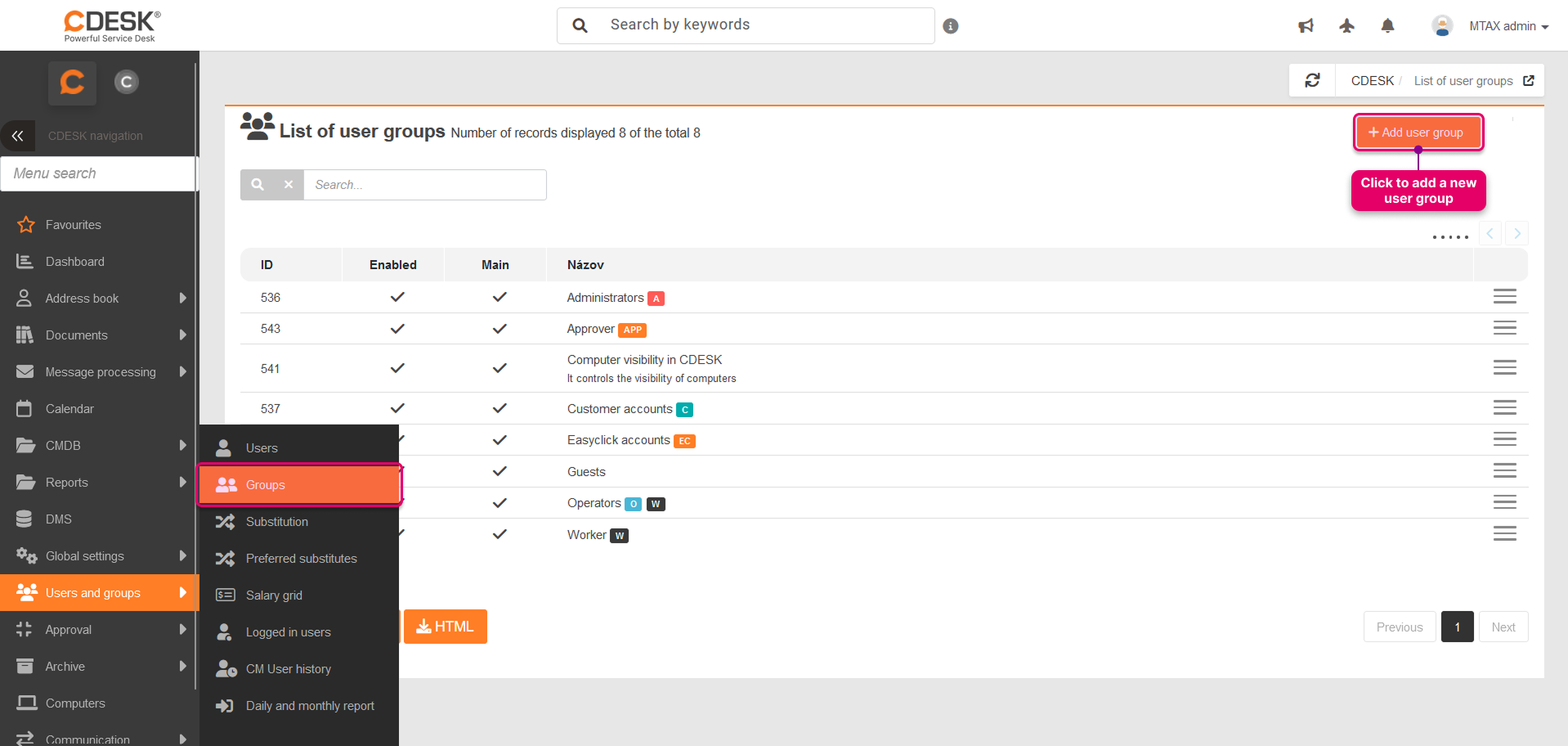Click the announcements megaphone icon
This screenshot has height=746, width=1568.
[x=1306, y=26]
